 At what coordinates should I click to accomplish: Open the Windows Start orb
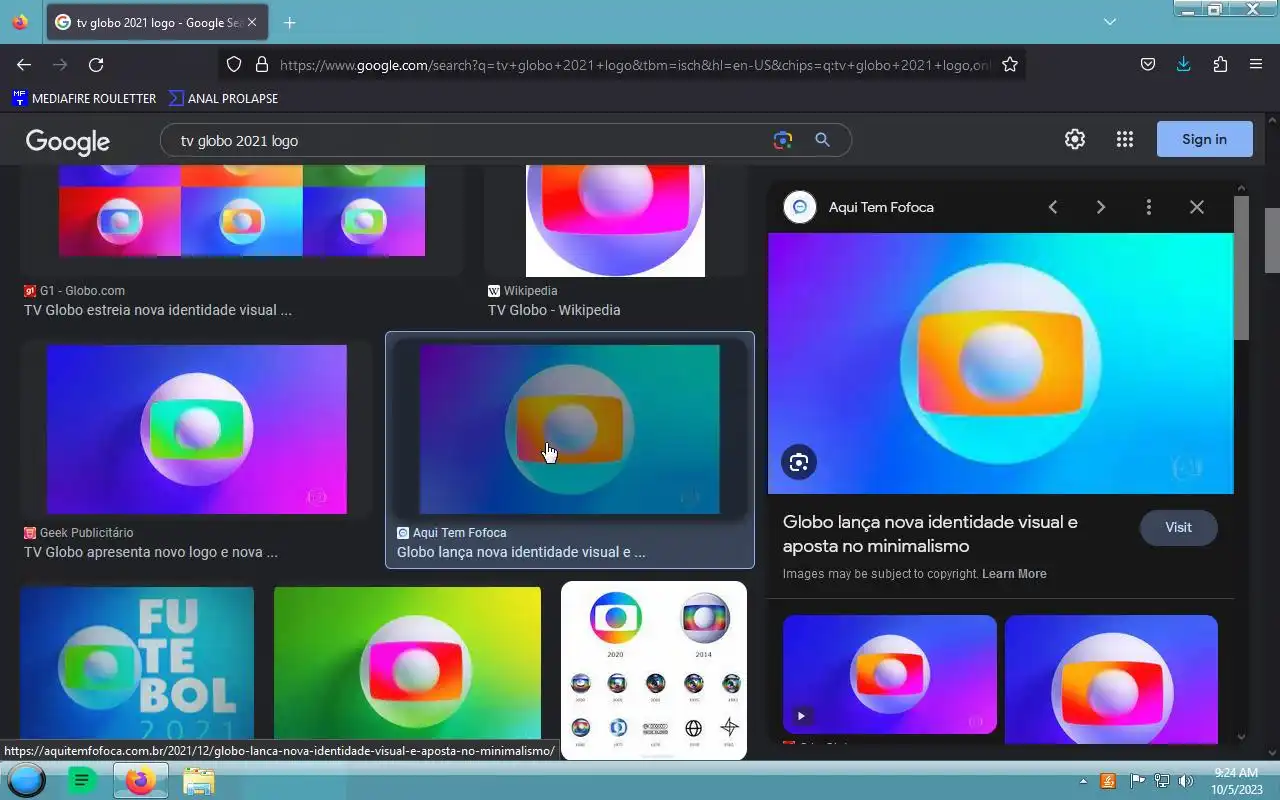tap(26, 780)
